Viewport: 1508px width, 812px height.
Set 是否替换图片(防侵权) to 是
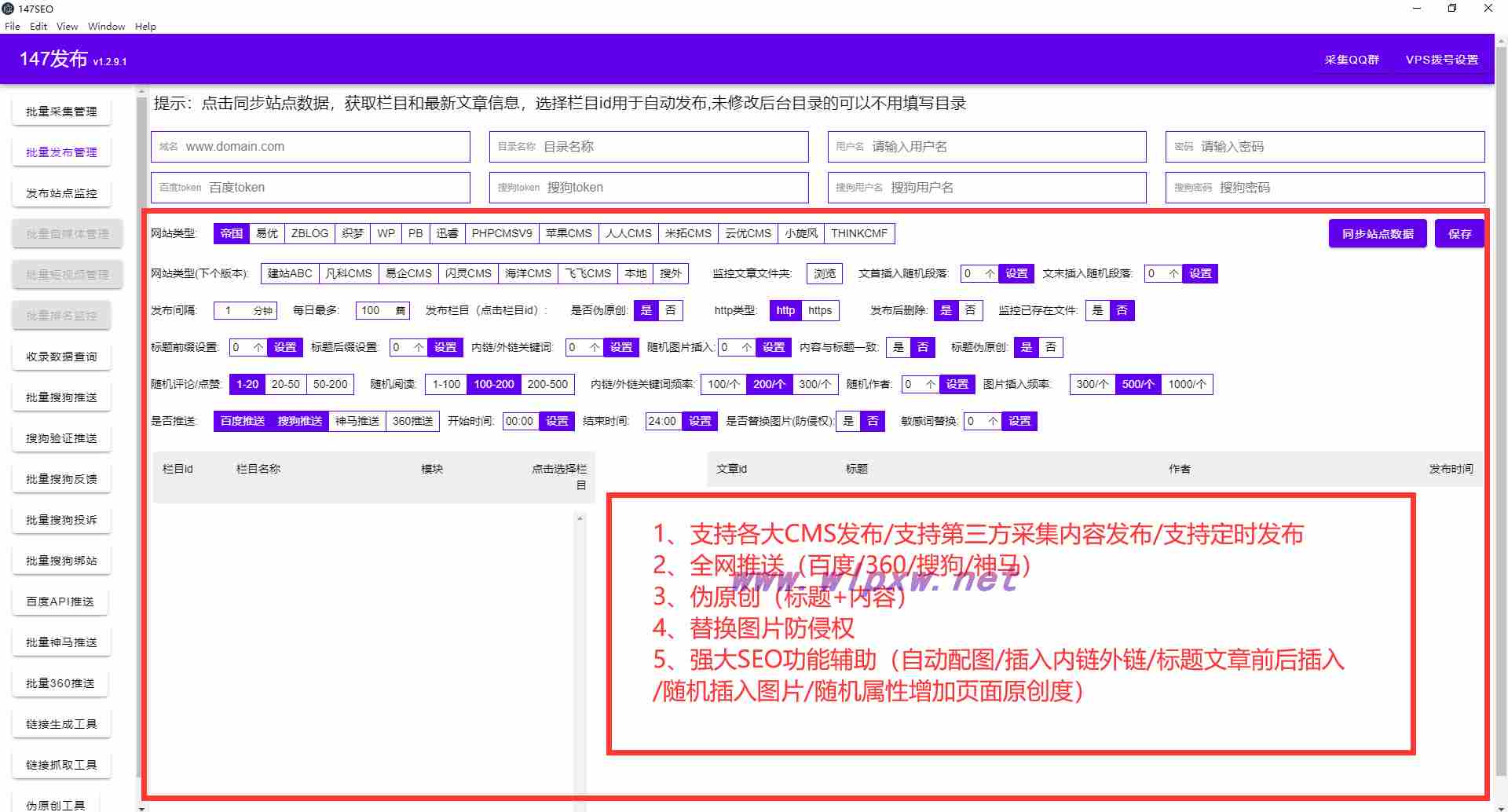click(848, 421)
